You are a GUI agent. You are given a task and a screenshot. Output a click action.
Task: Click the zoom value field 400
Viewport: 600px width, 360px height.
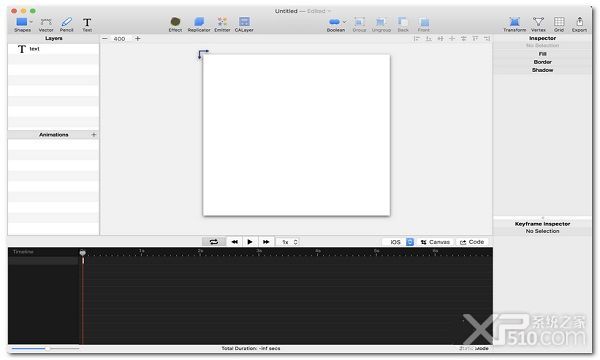click(x=119, y=39)
